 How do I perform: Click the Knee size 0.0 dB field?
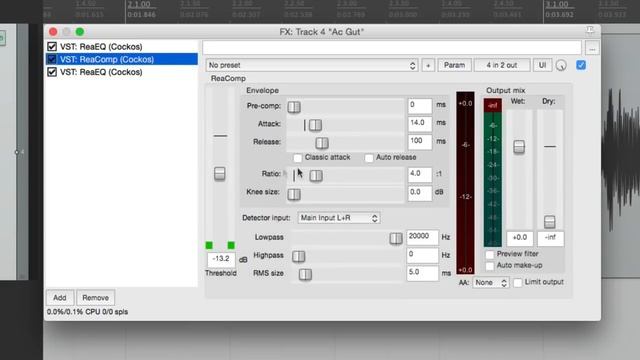(x=420, y=193)
